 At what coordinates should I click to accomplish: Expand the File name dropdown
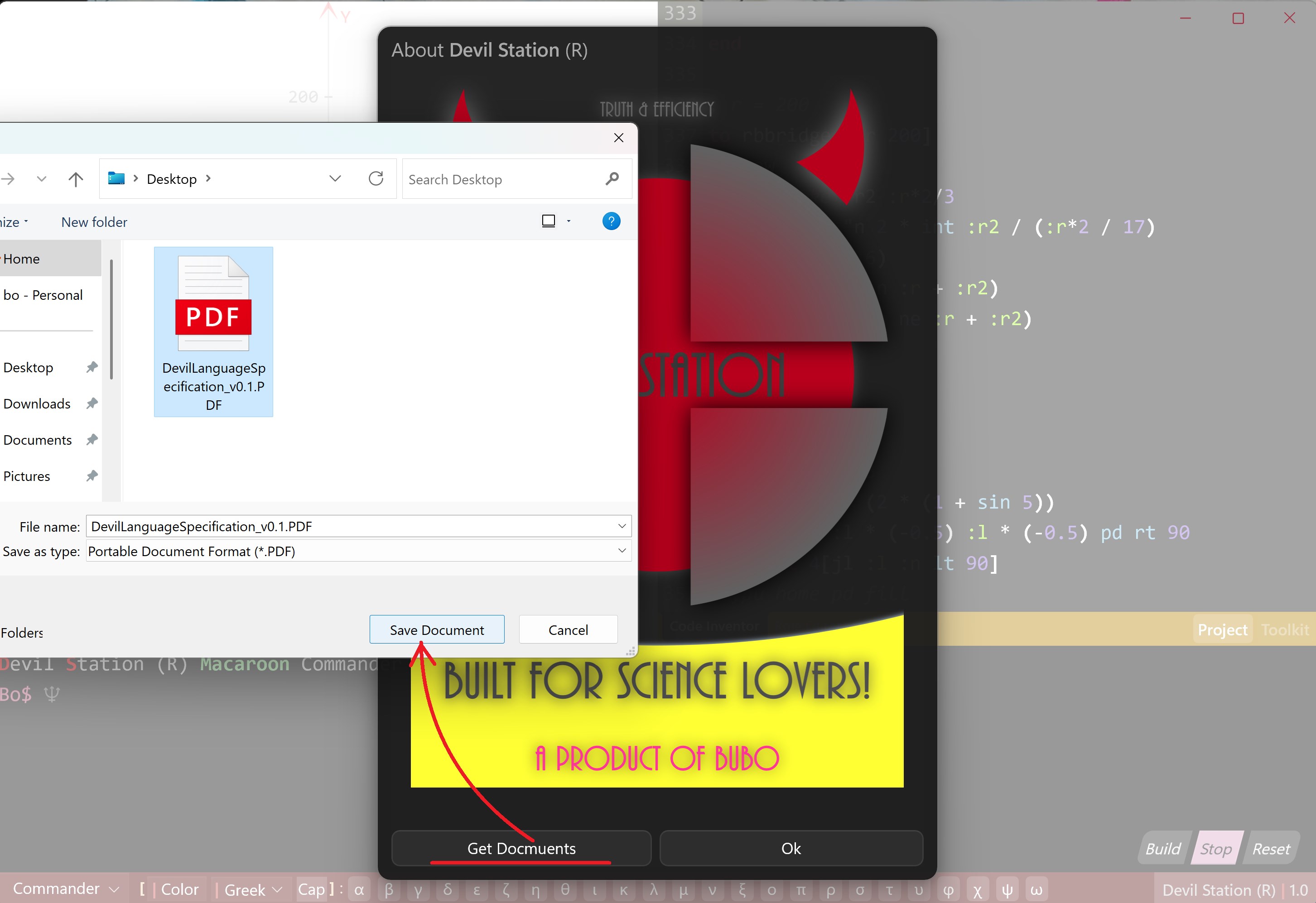pyautogui.click(x=622, y=526)
